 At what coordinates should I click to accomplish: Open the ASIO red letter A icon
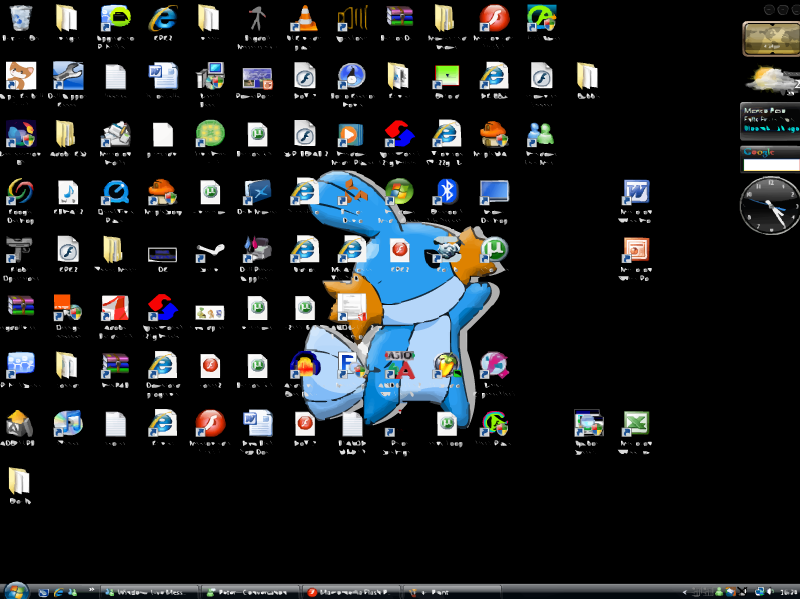coord(399,365)
